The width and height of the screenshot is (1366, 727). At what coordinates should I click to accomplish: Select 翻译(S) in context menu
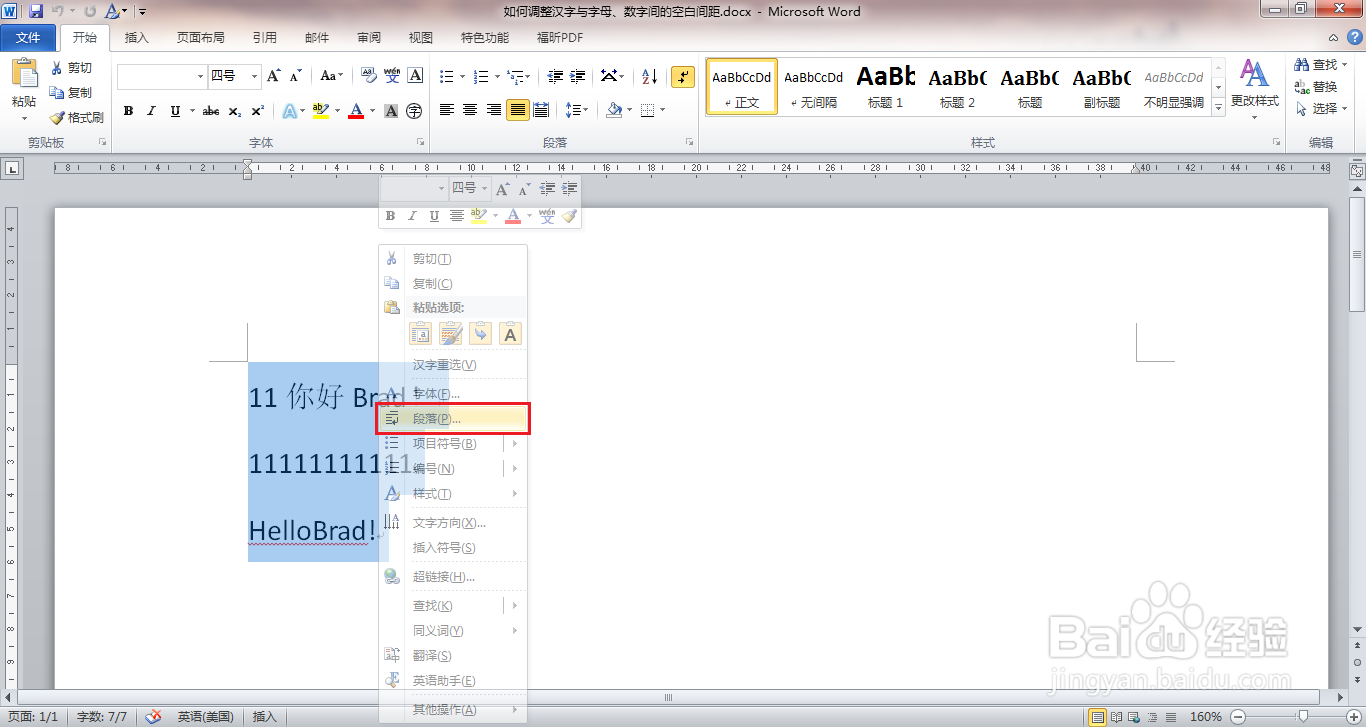[453, 656]
